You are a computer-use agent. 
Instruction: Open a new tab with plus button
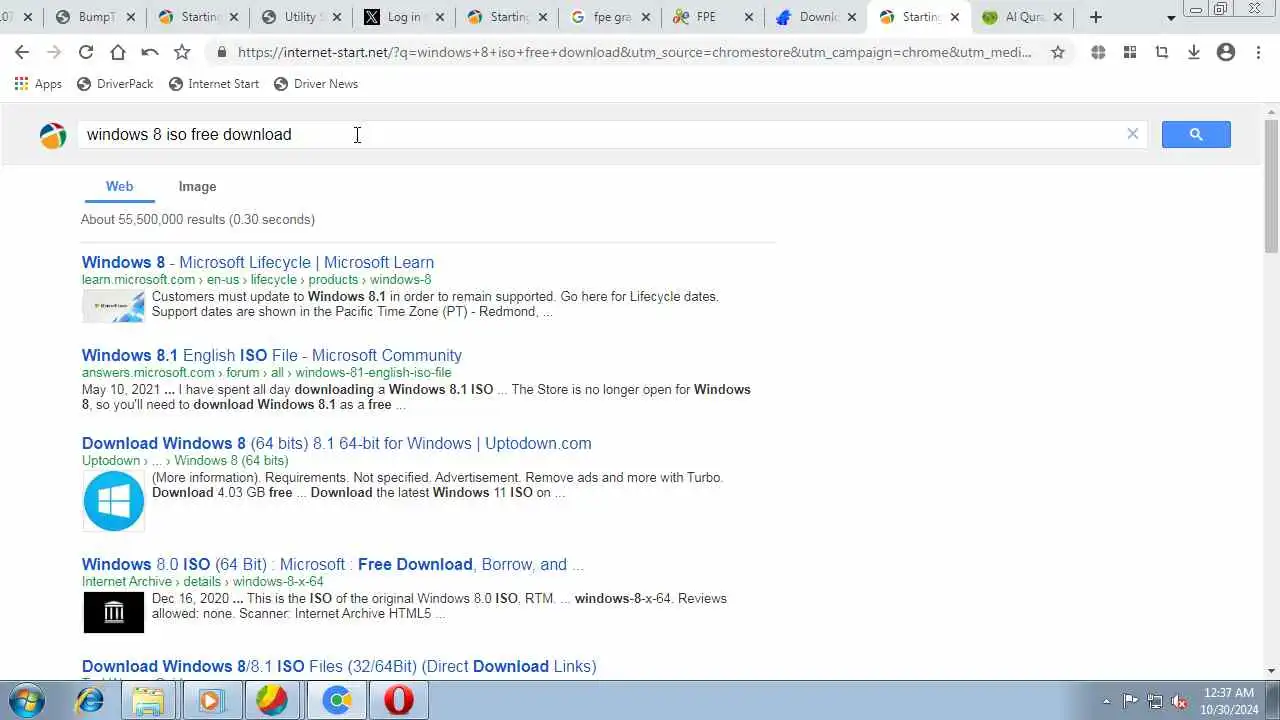[x=1096, y=17]
